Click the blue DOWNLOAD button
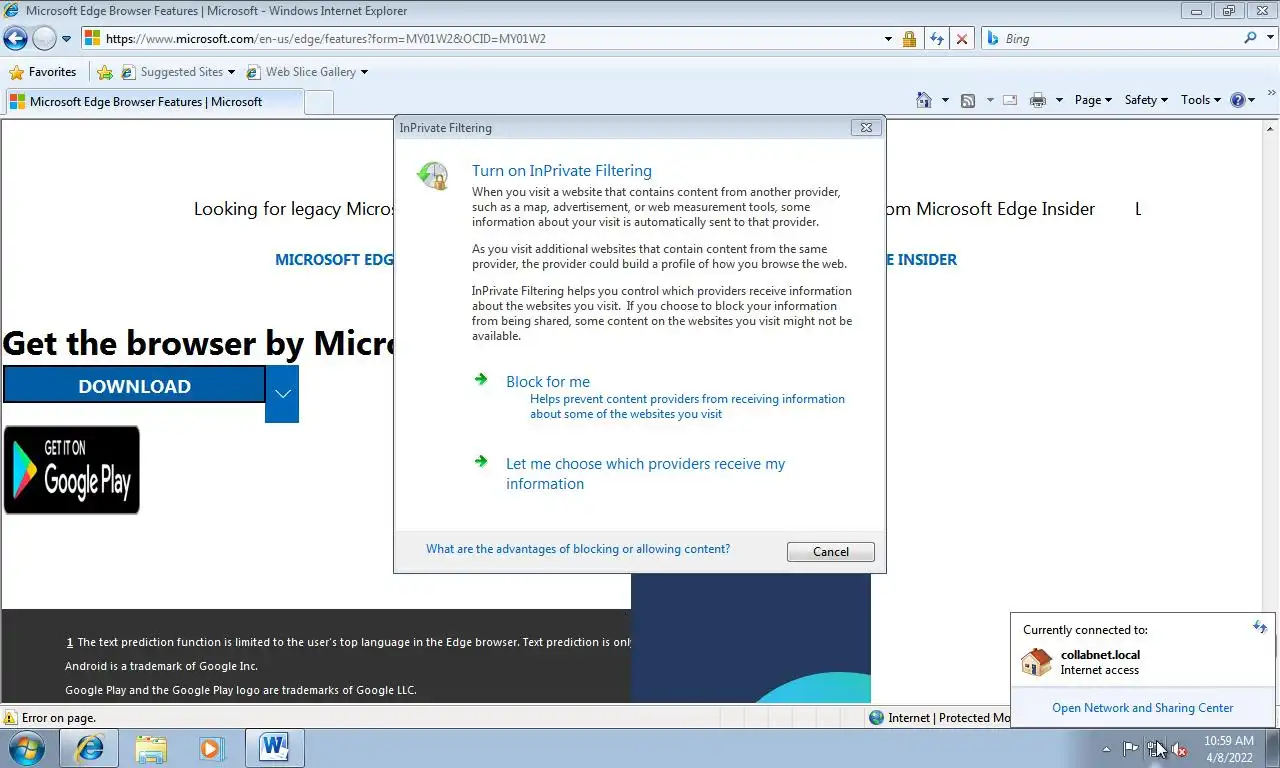Screen dimensions: 1280x768 134,386
